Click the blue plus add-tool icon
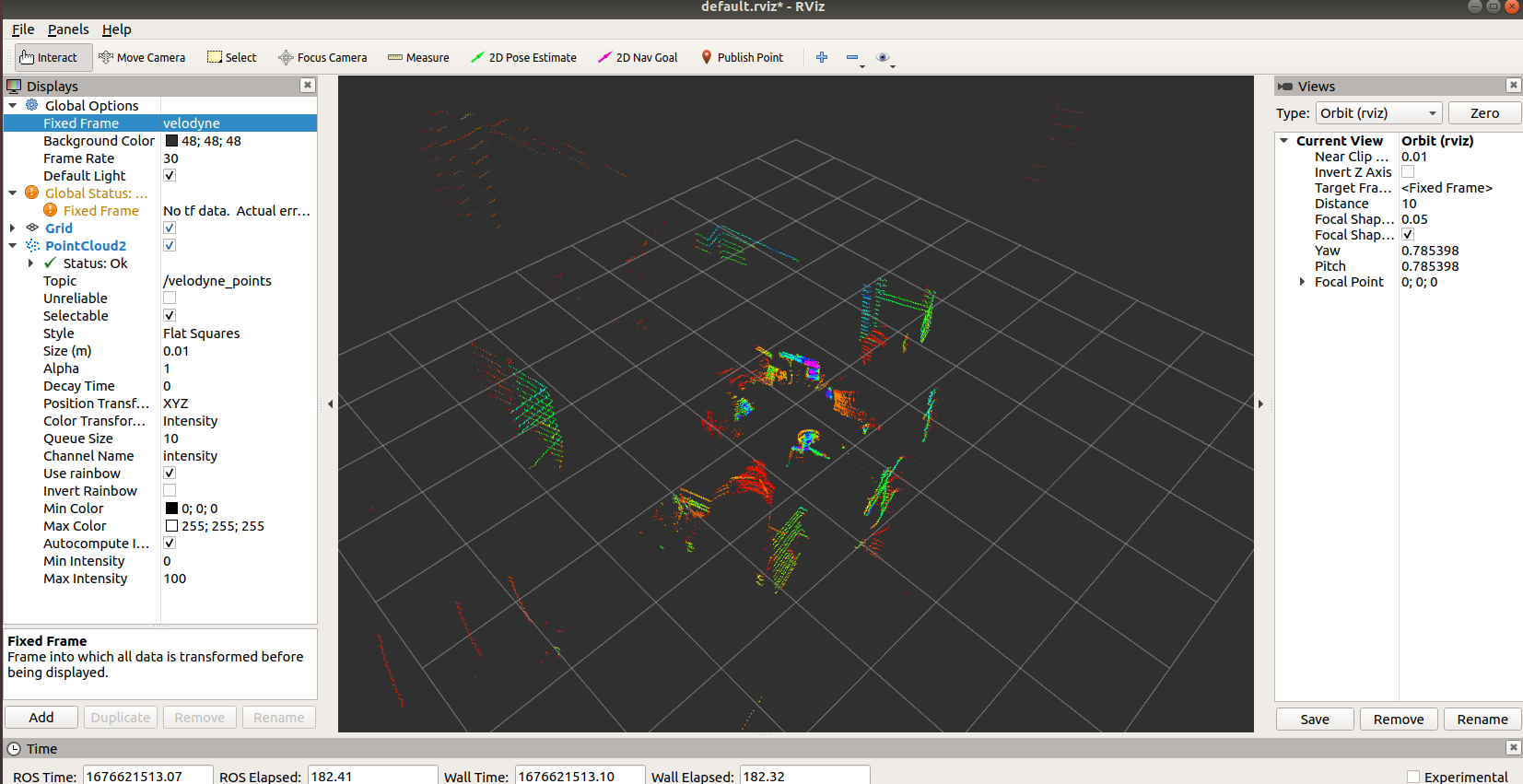The width and height of the screenshot is (1523, 784). [x=822, y=57]
